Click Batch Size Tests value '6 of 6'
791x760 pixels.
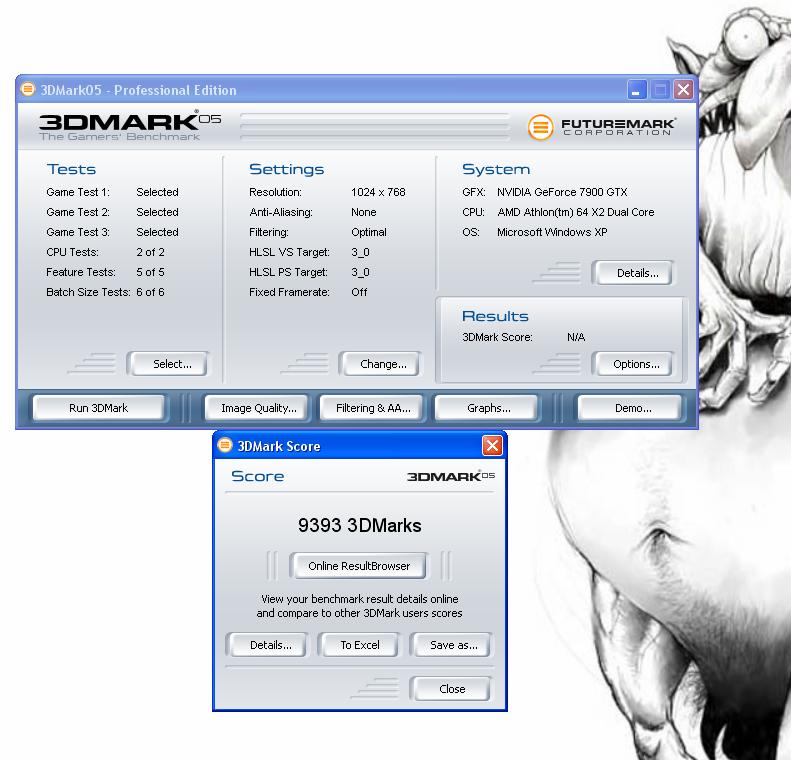[150, 292]
